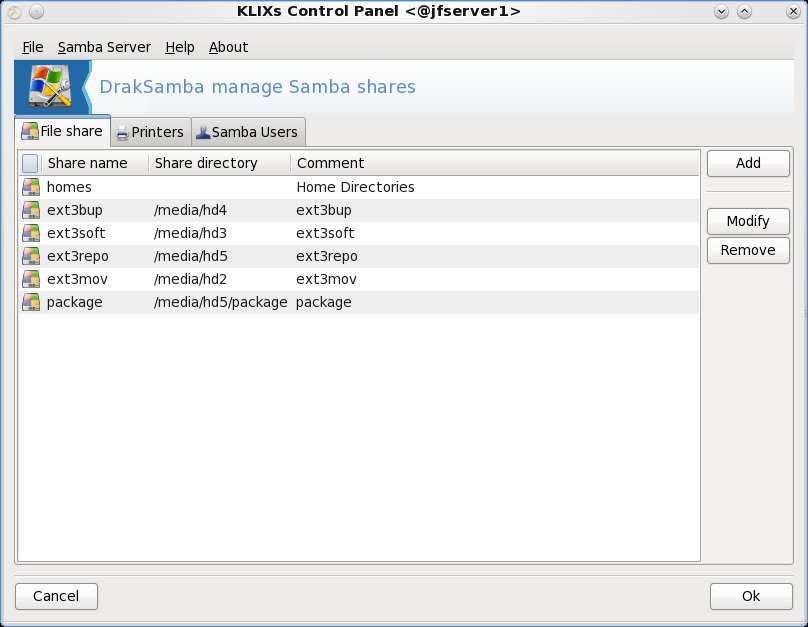The image size is (808, 627).
Task: Select the ext3bup share name
Action: [x=75, y=210]
